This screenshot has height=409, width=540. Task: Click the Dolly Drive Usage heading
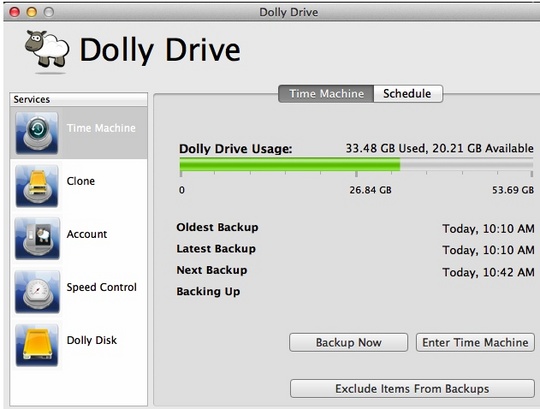pyautogui.click(x=236, y=149)
